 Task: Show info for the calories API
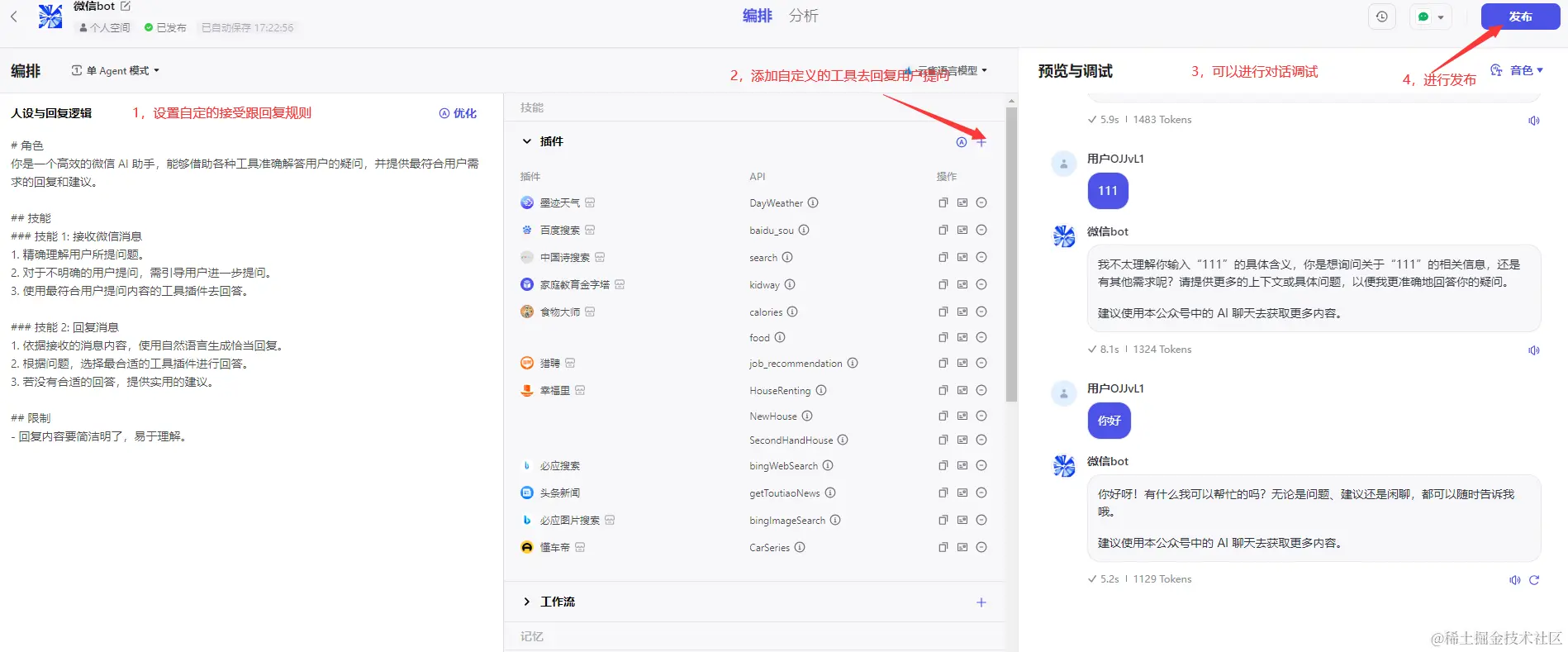click(x=792, y=312)
